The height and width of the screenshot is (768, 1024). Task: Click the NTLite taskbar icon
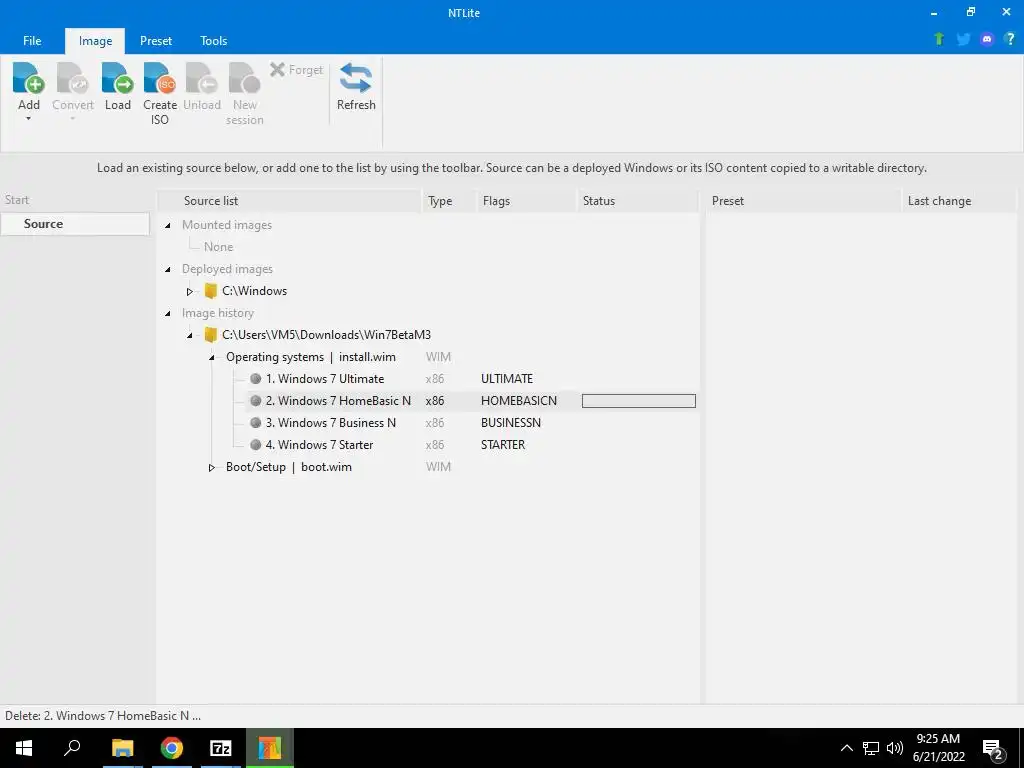click(x=270, y=748)
